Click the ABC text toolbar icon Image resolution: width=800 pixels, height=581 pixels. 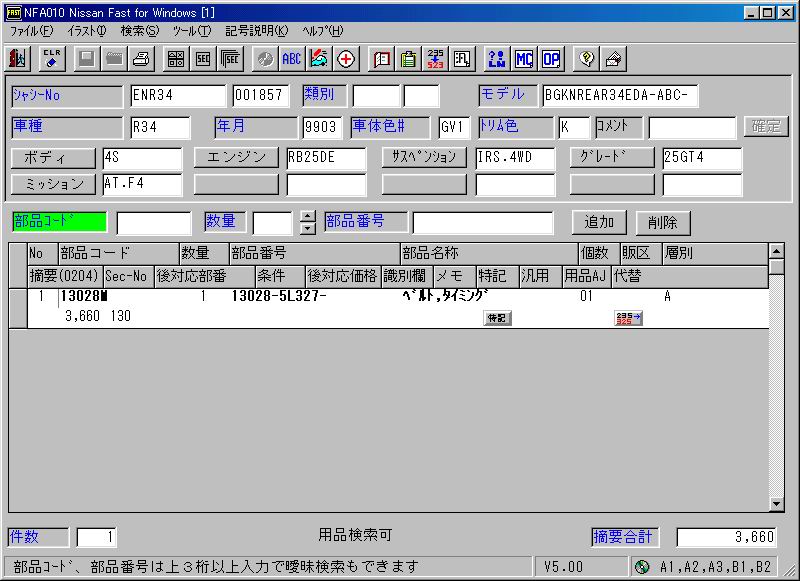291,59
